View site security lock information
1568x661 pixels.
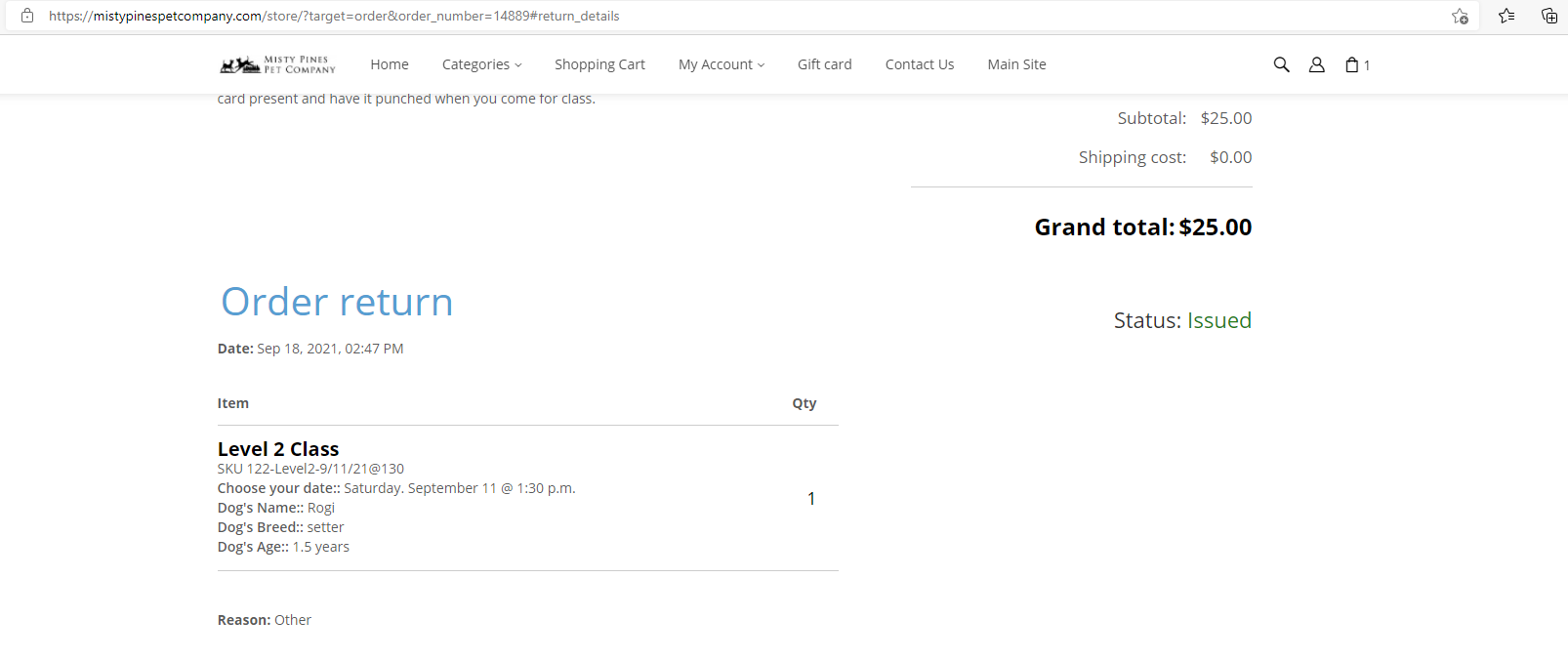coord(27,16)
